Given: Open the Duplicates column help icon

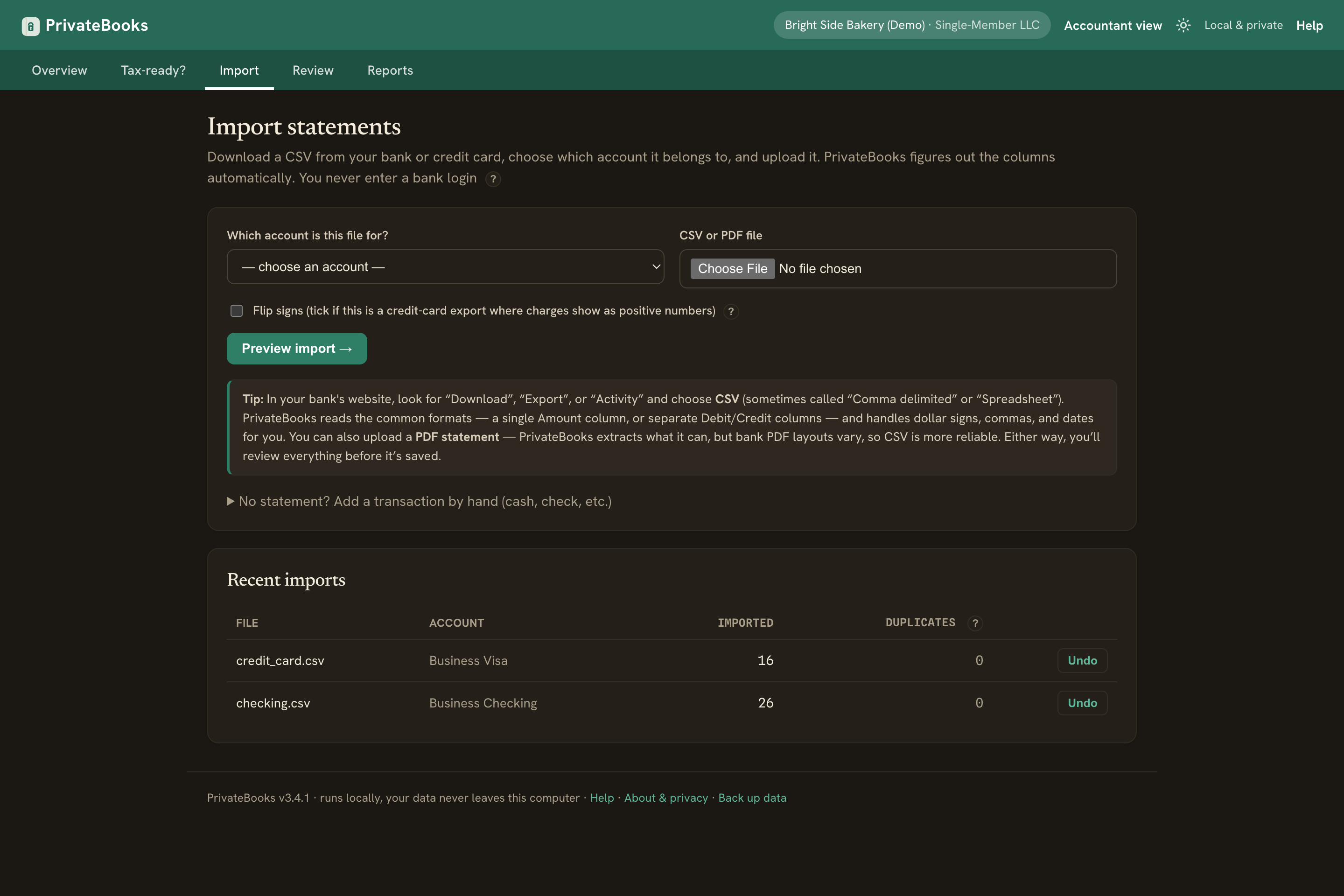Looking at the screenshot, I should point(975,623).
